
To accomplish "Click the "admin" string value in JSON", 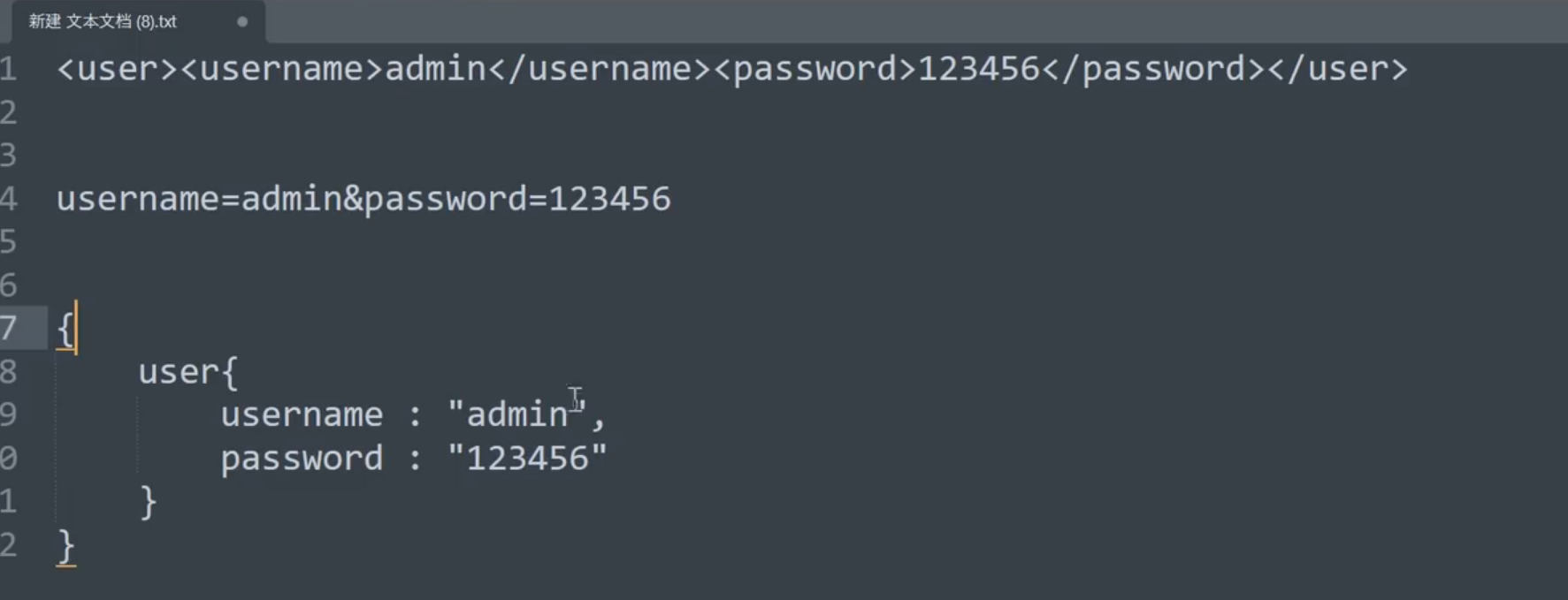I will (x=517, y=415).
